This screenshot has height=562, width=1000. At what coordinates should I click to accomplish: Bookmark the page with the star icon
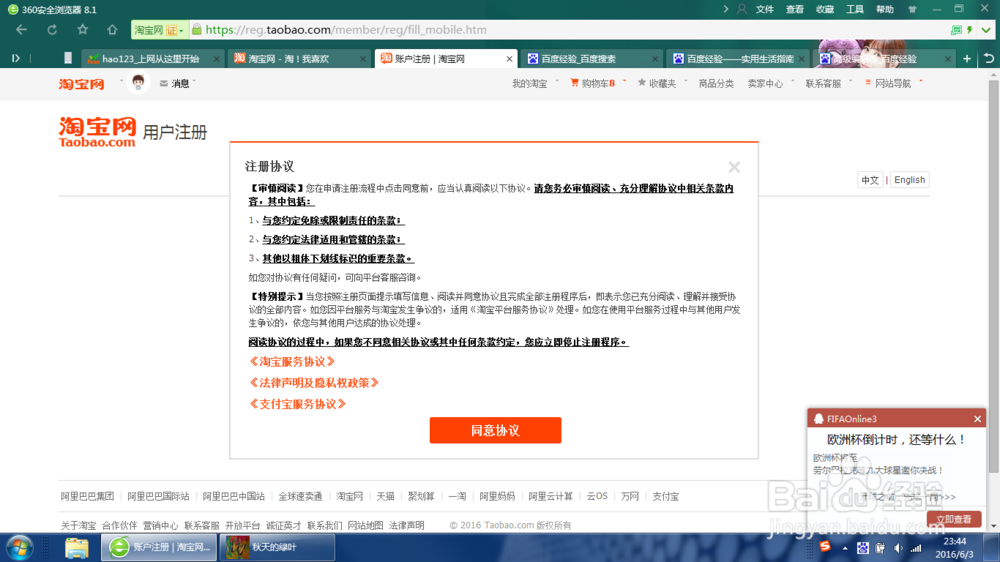[82, 29]
